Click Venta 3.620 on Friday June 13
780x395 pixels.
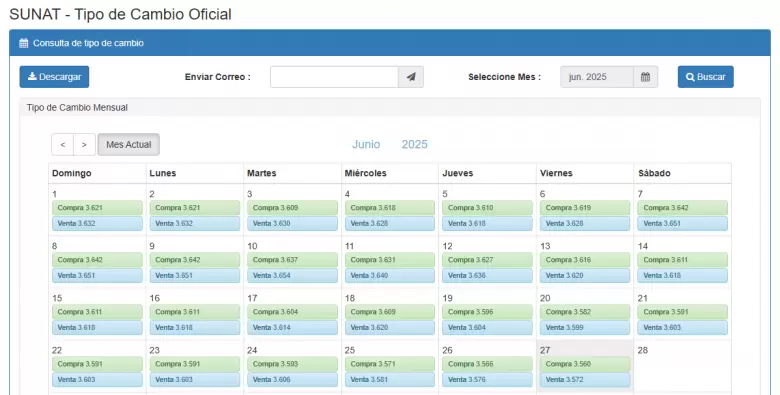point(585,276)
